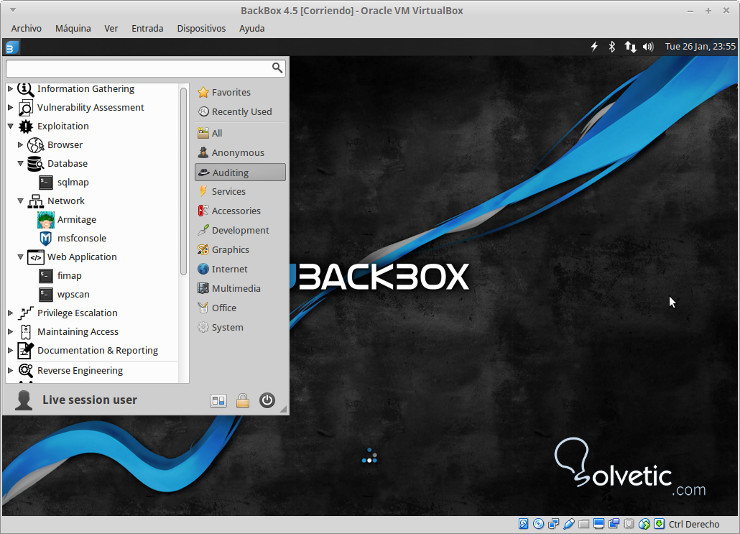Click the application list scrollbar
This screenshot has height=534, width=740.
(x=184, y=182)
